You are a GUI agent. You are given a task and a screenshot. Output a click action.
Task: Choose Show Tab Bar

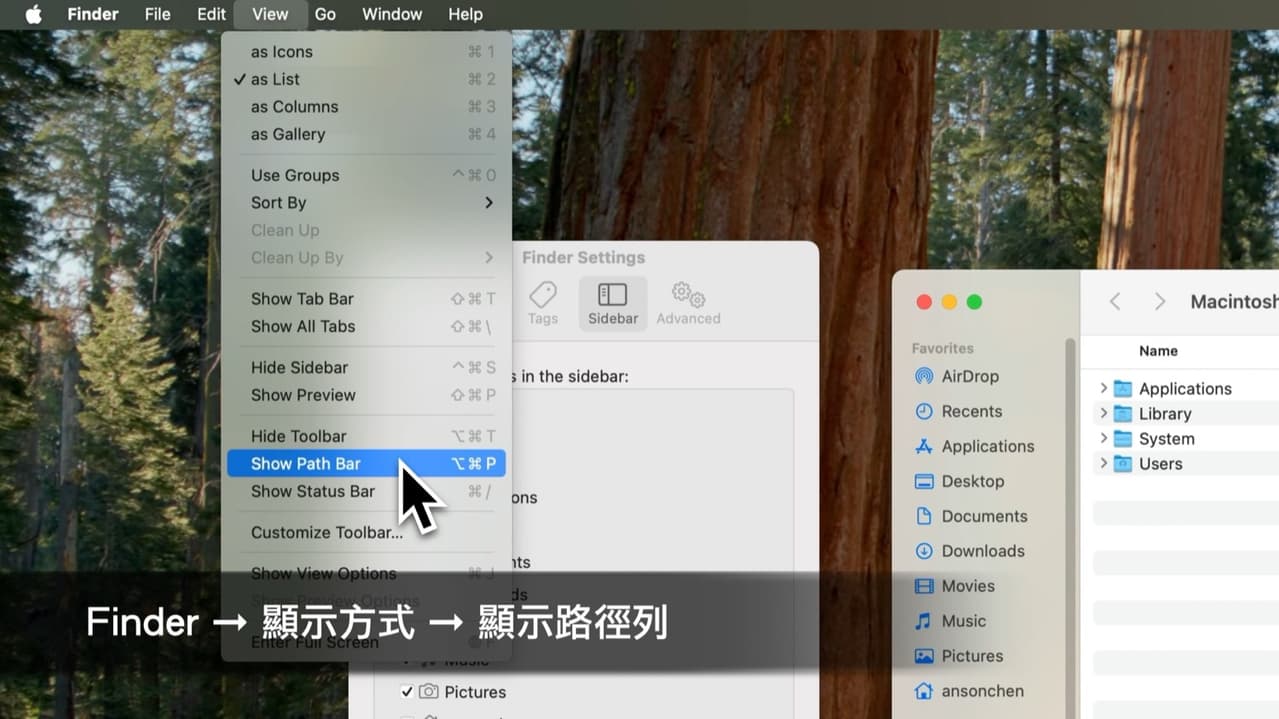(367, 299)
